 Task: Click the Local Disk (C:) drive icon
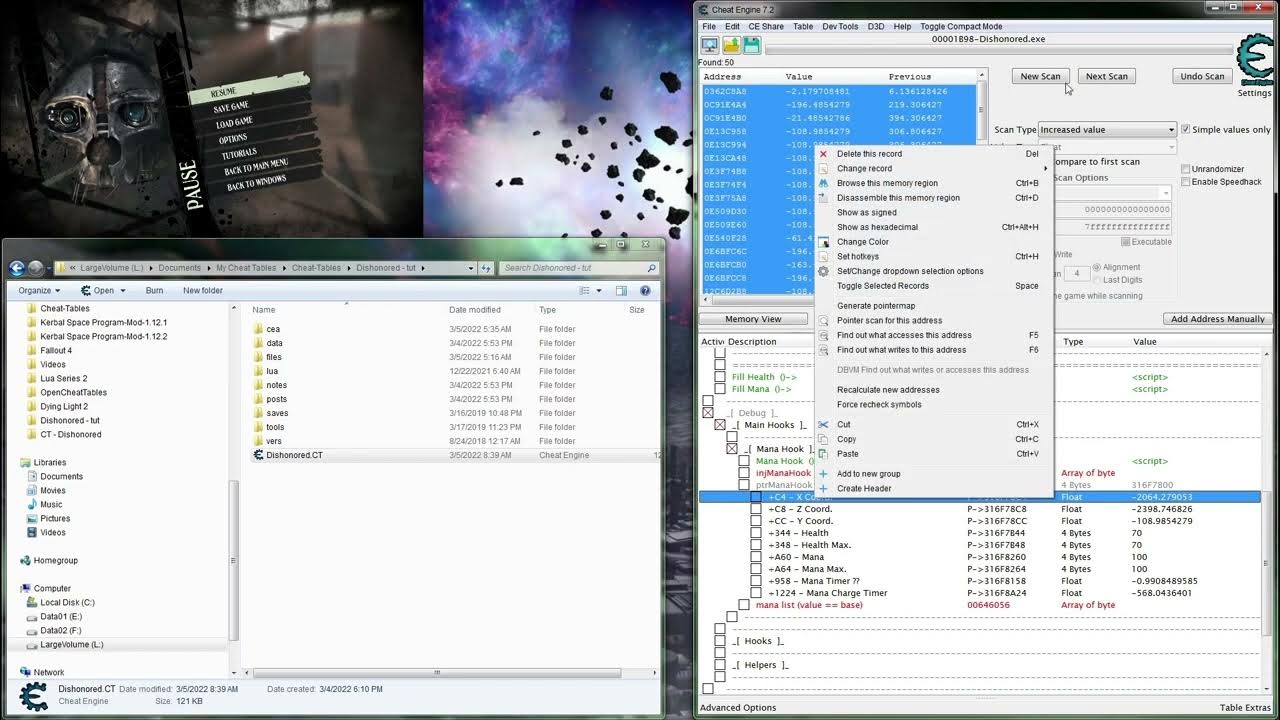(x=32, y=603)
